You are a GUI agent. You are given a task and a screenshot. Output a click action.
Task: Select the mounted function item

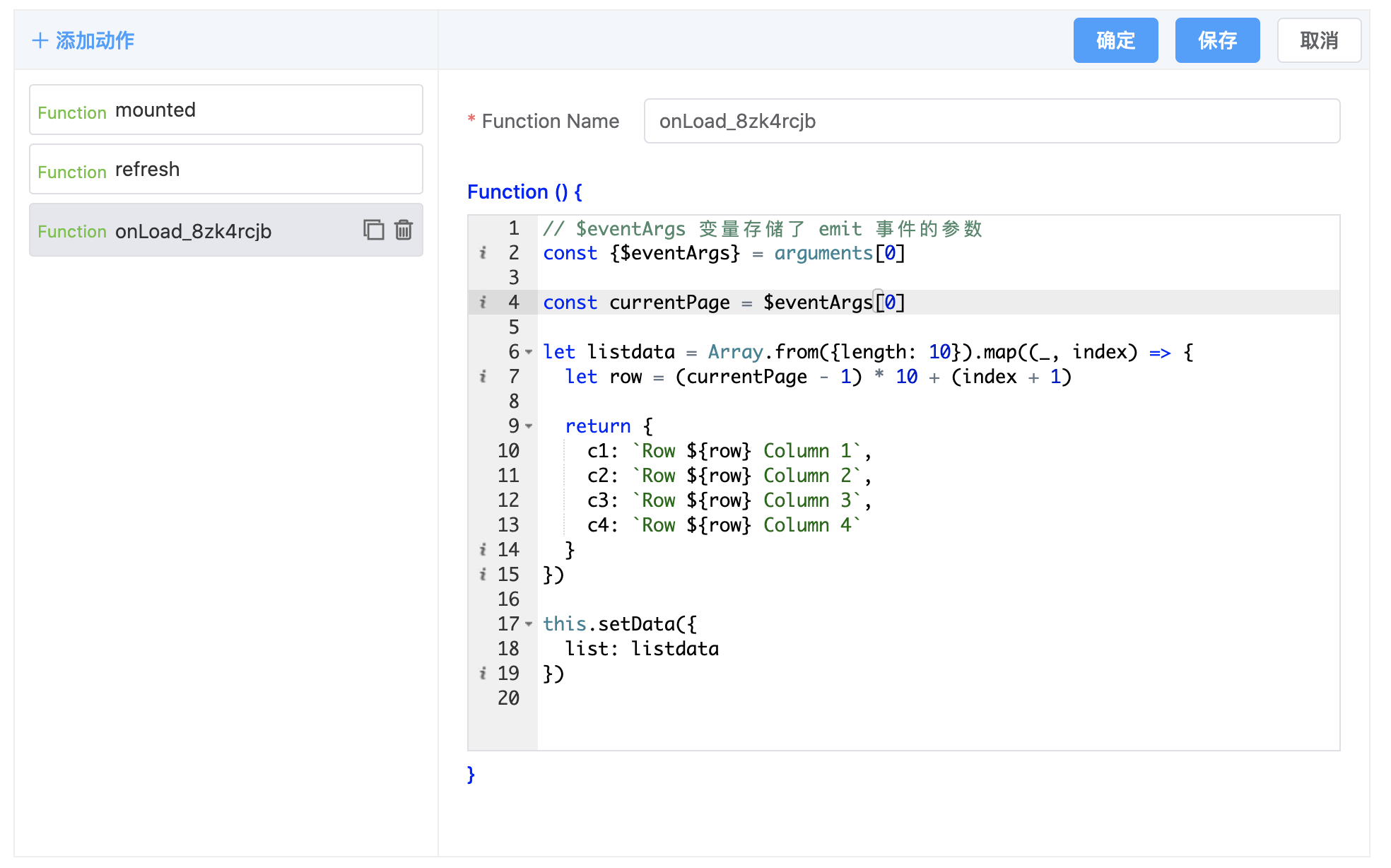(225, 110)
